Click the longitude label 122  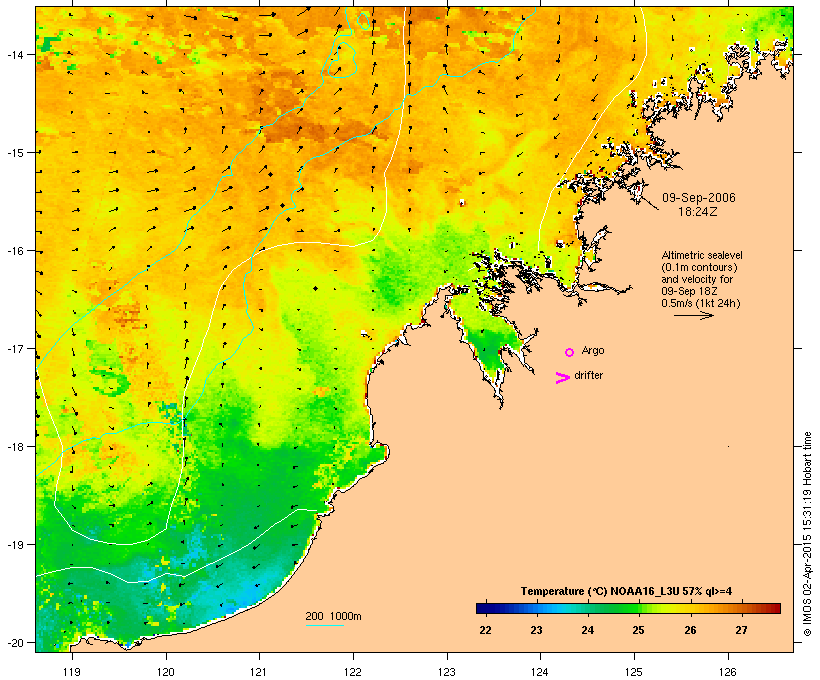coord(353,672)
